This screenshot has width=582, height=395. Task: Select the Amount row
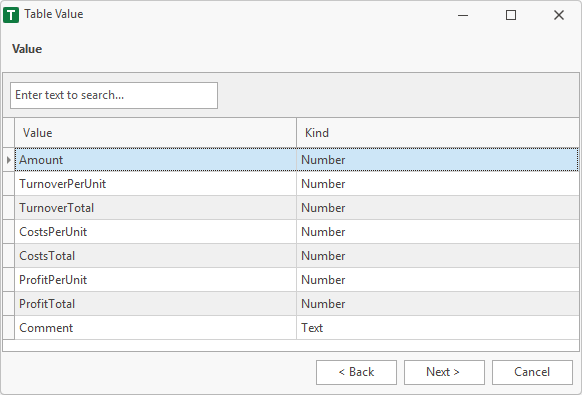pyautogui.click(x=297, y=160)
